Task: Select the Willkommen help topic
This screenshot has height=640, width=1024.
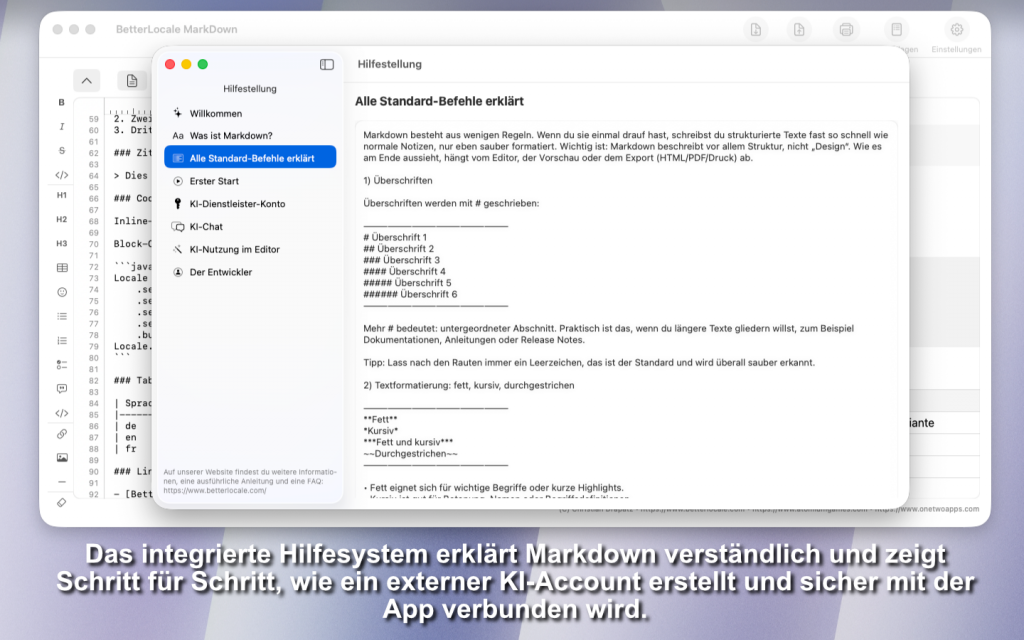Action: point(216,113)
